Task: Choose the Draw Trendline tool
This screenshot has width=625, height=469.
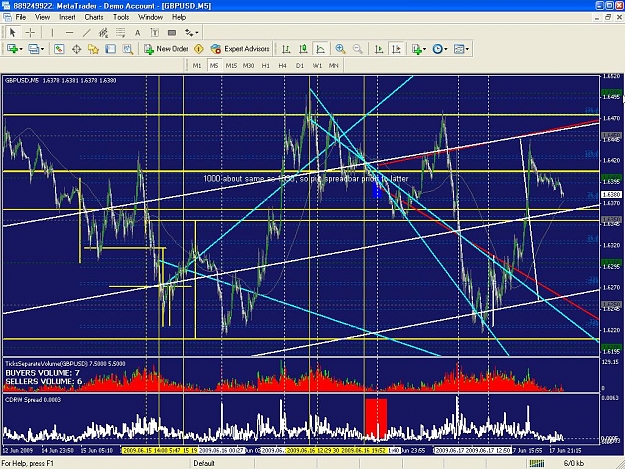Action: pyautogui.click(x=86, y=33)
